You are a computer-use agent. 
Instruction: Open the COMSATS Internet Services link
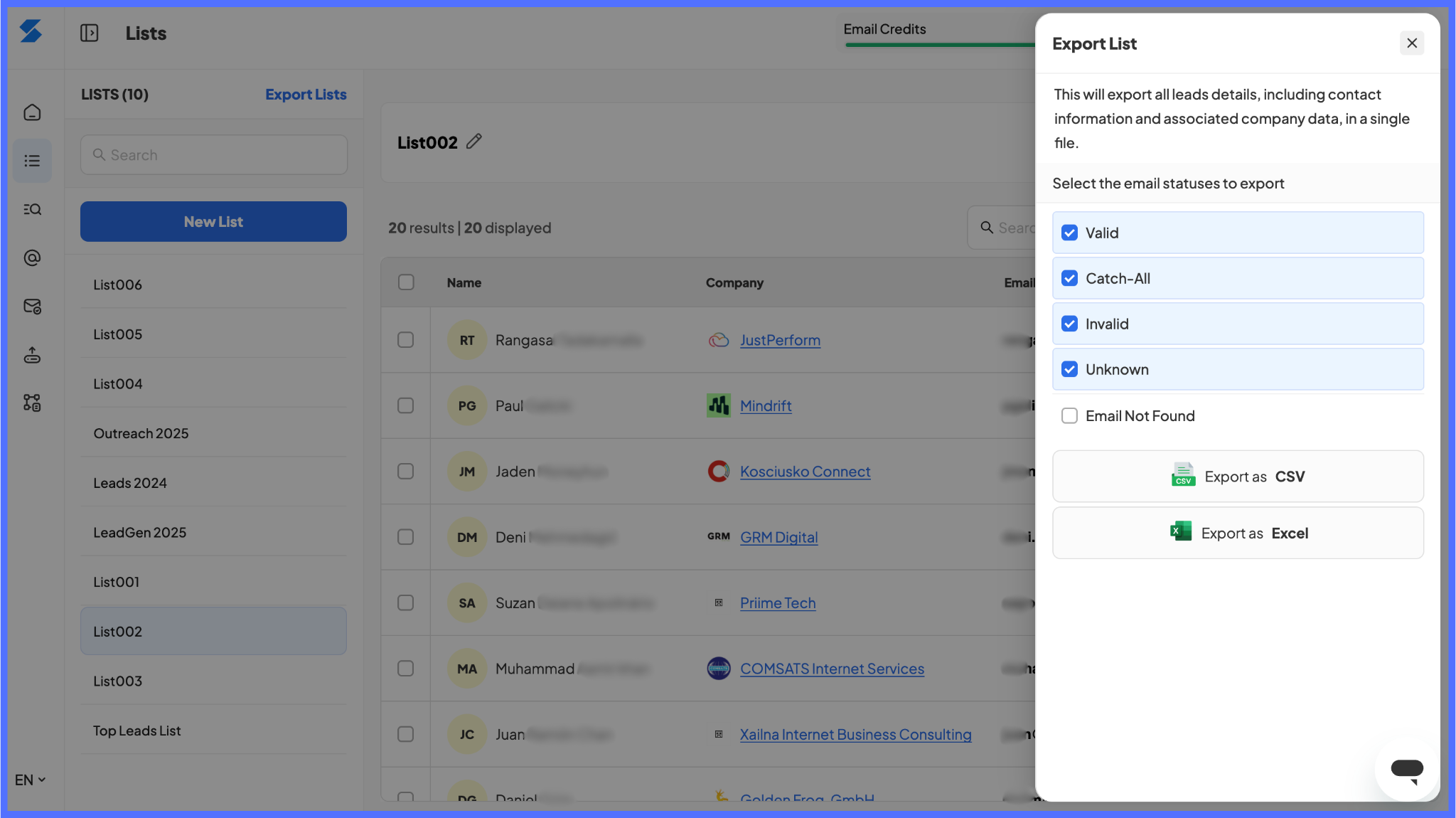click(832, 669)
